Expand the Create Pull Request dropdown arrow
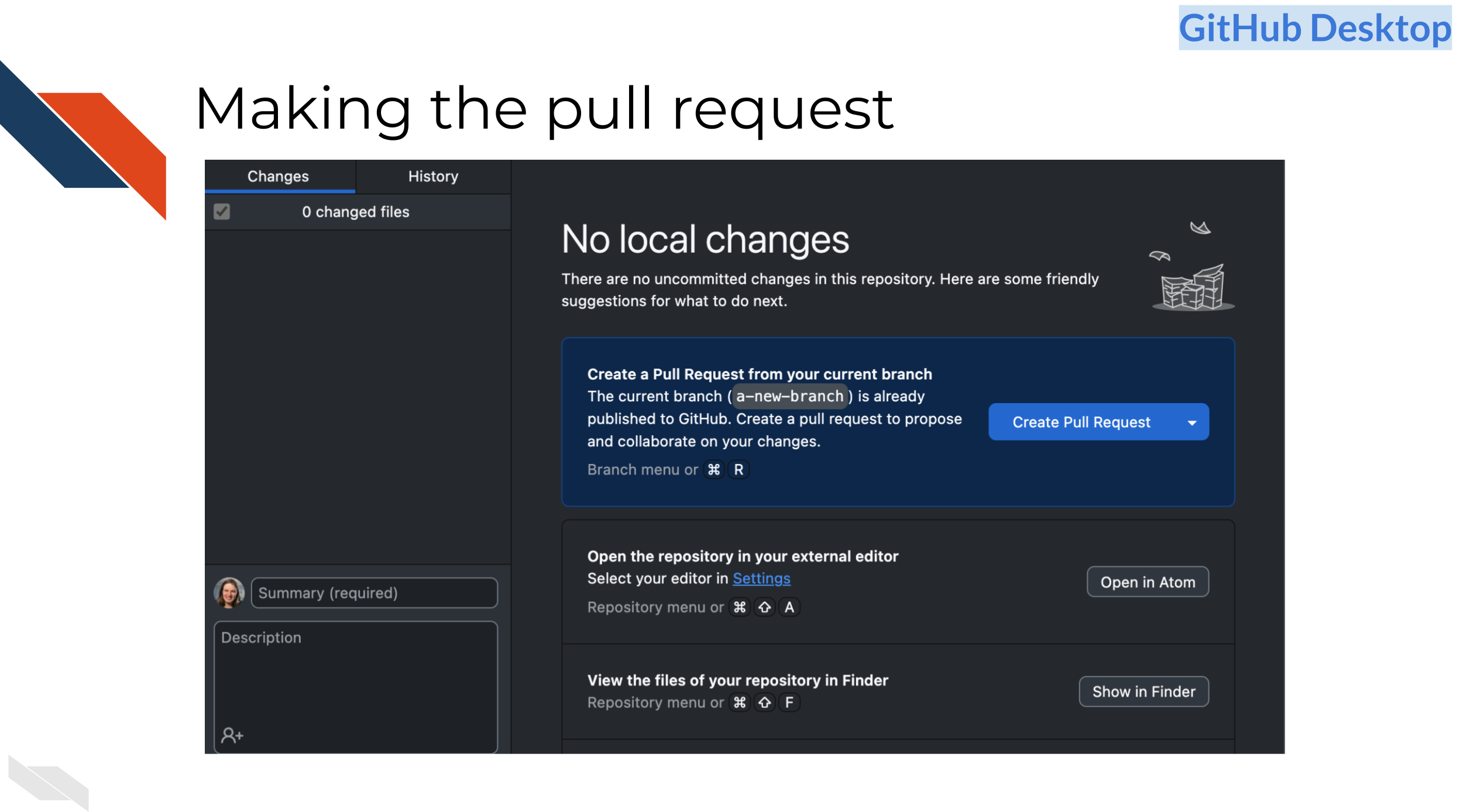This screenshot has height=812, width=1463. click(1192, 422)
